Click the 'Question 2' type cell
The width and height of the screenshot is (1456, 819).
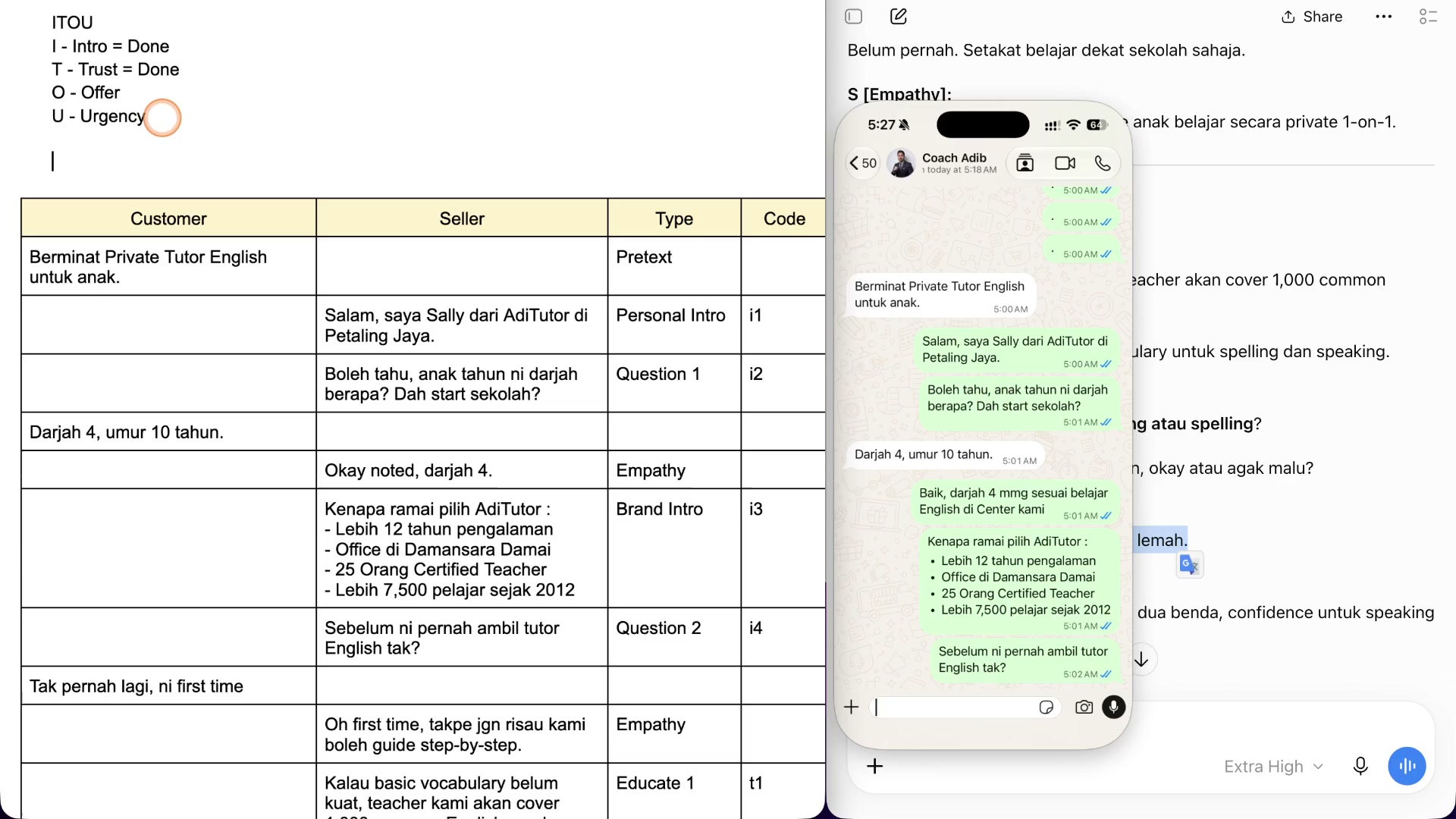(674, 638)
